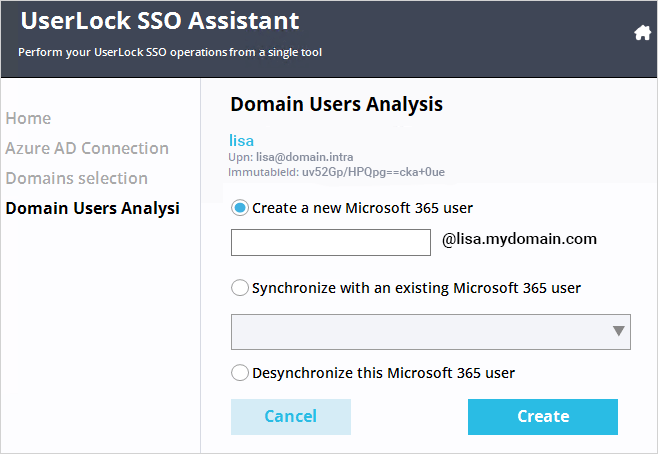This screenshot has width=658, height=454.
Task: Click the home icon in the header
Action: coord(642,33)
